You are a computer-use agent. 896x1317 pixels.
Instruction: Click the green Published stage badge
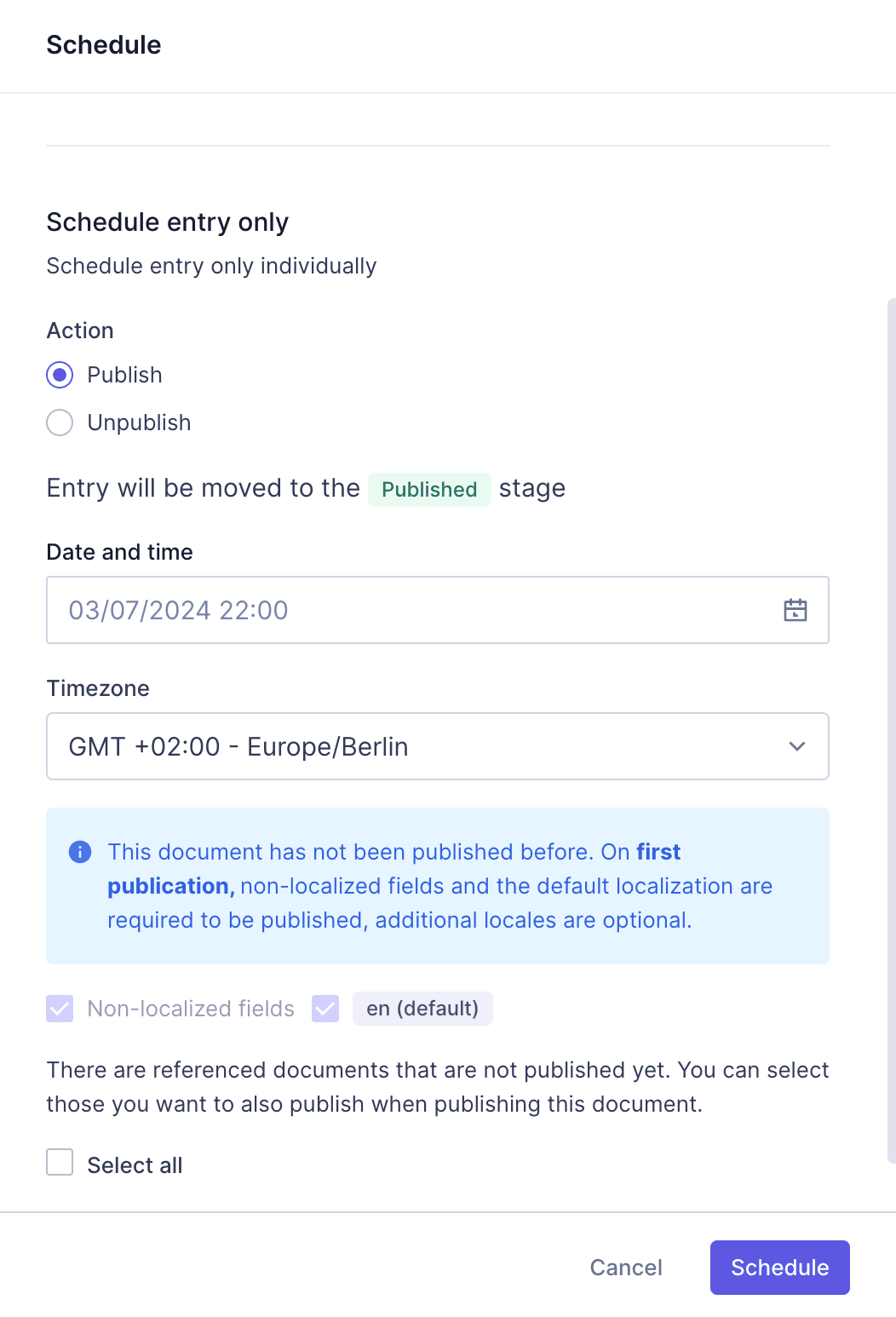coord(429,490)
